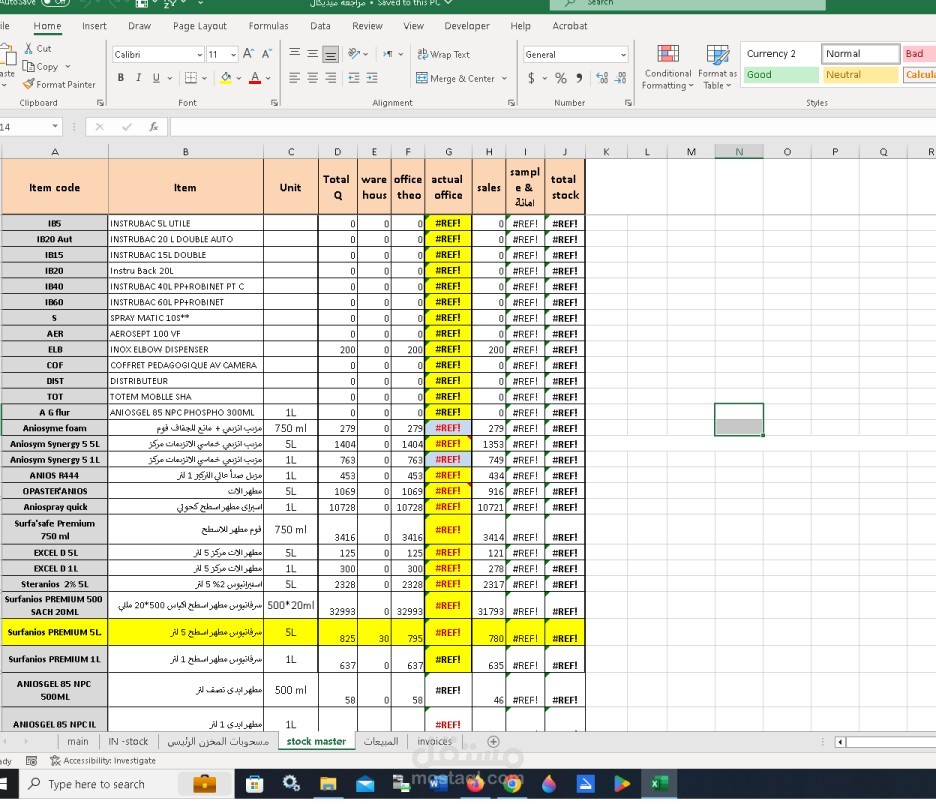
Task: Click the Insert Function fx button
Action: [153, 127]
